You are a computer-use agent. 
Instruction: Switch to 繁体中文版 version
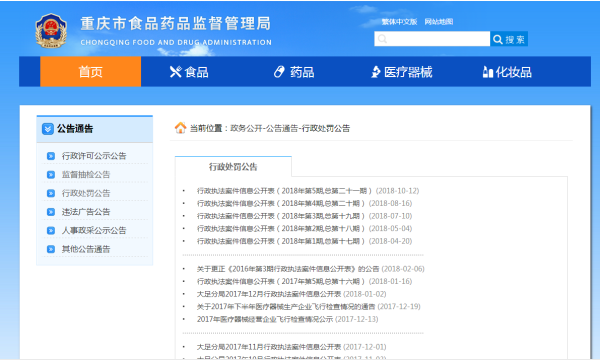click(399, 22)
